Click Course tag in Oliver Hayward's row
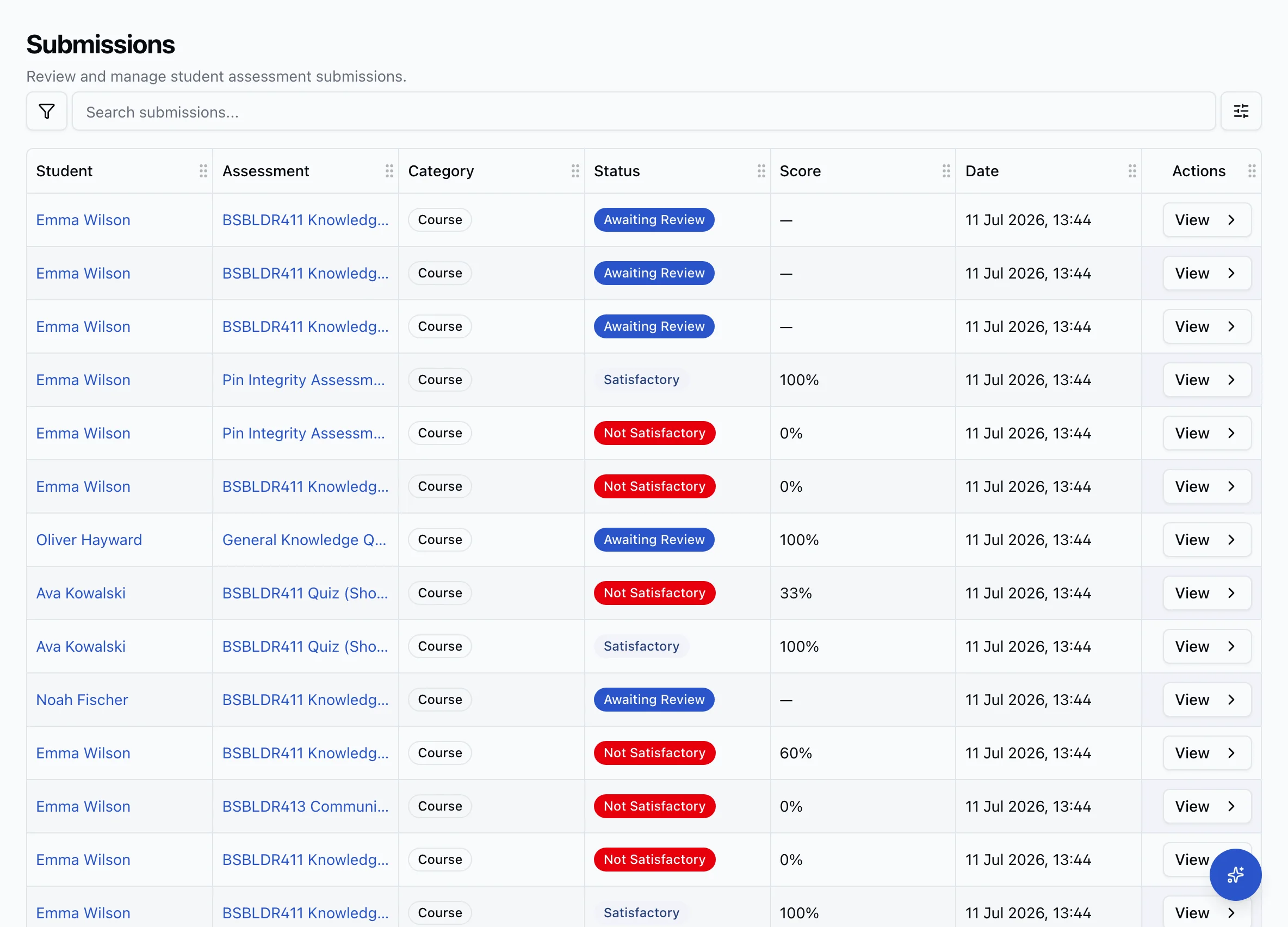1288x927 pixels. point(439,540)
